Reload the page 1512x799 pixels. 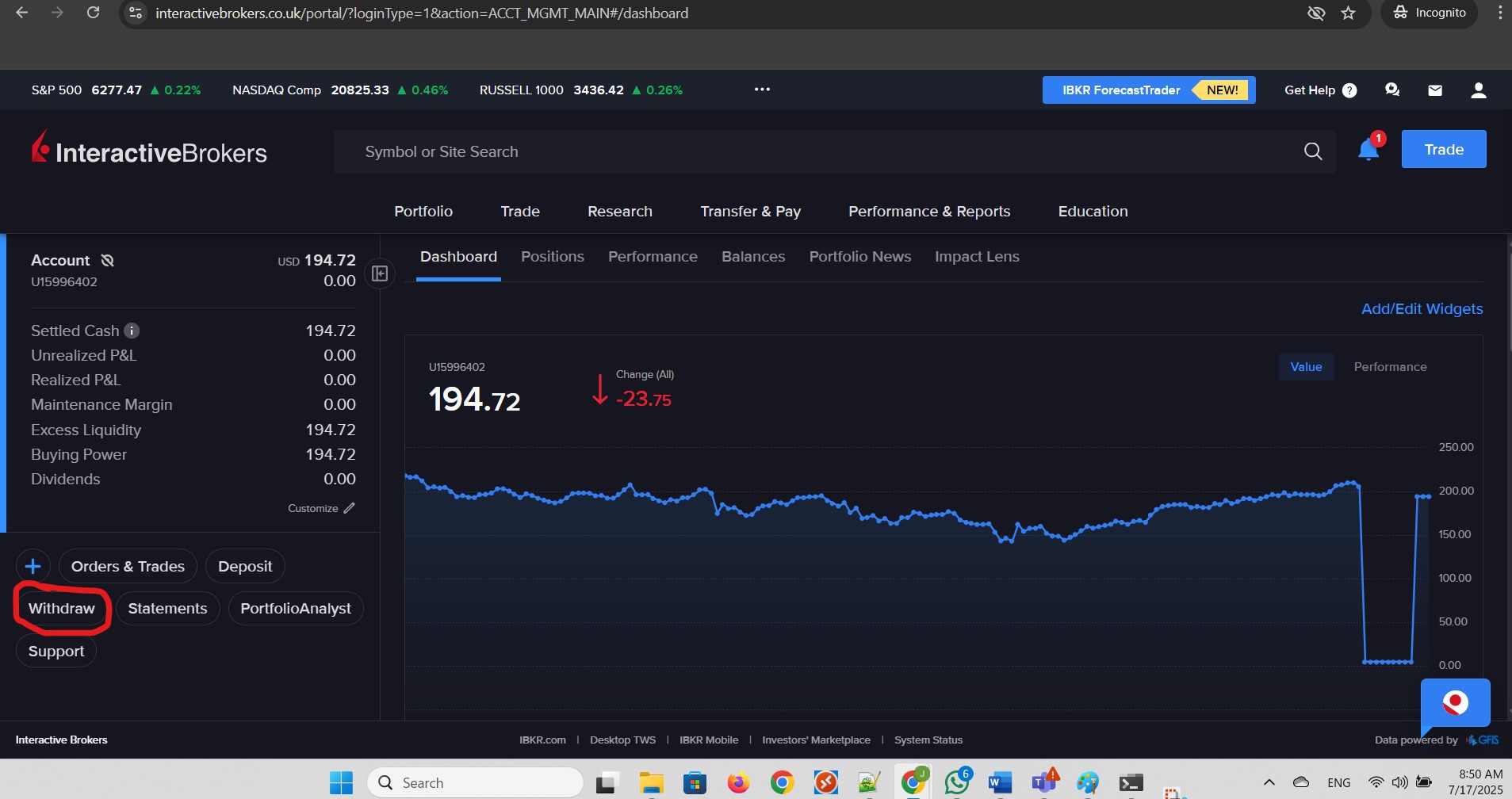click(93, 13)
